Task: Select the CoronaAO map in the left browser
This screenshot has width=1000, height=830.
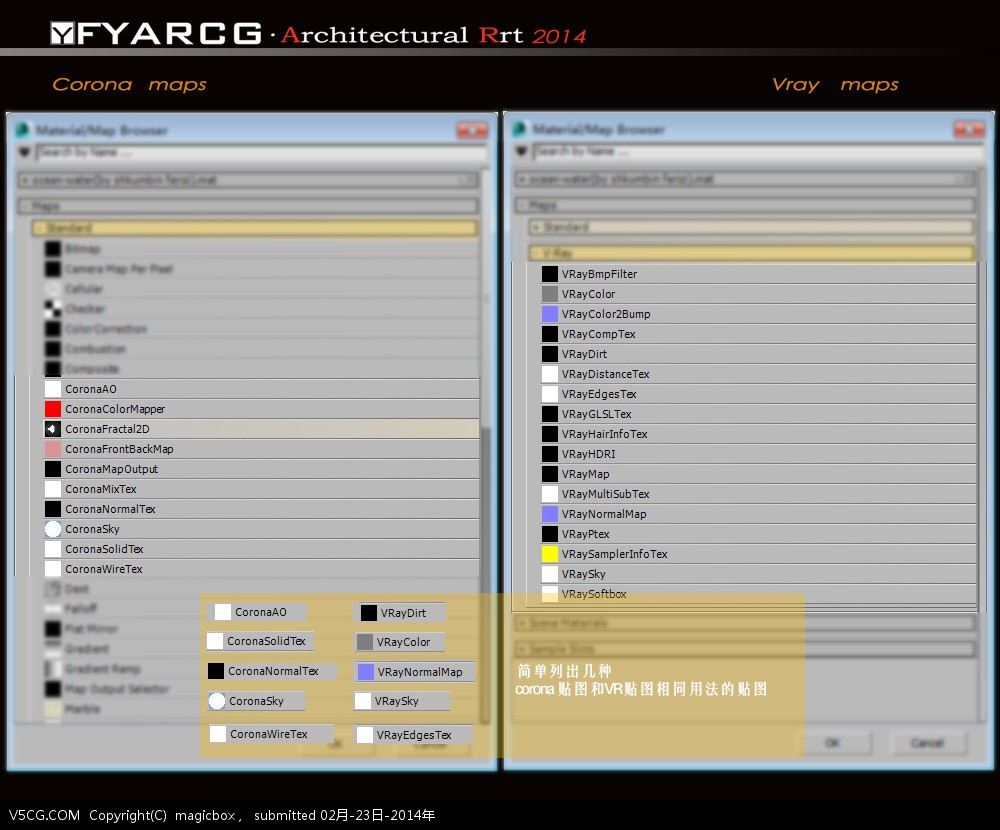Action: tap(261, 389)
